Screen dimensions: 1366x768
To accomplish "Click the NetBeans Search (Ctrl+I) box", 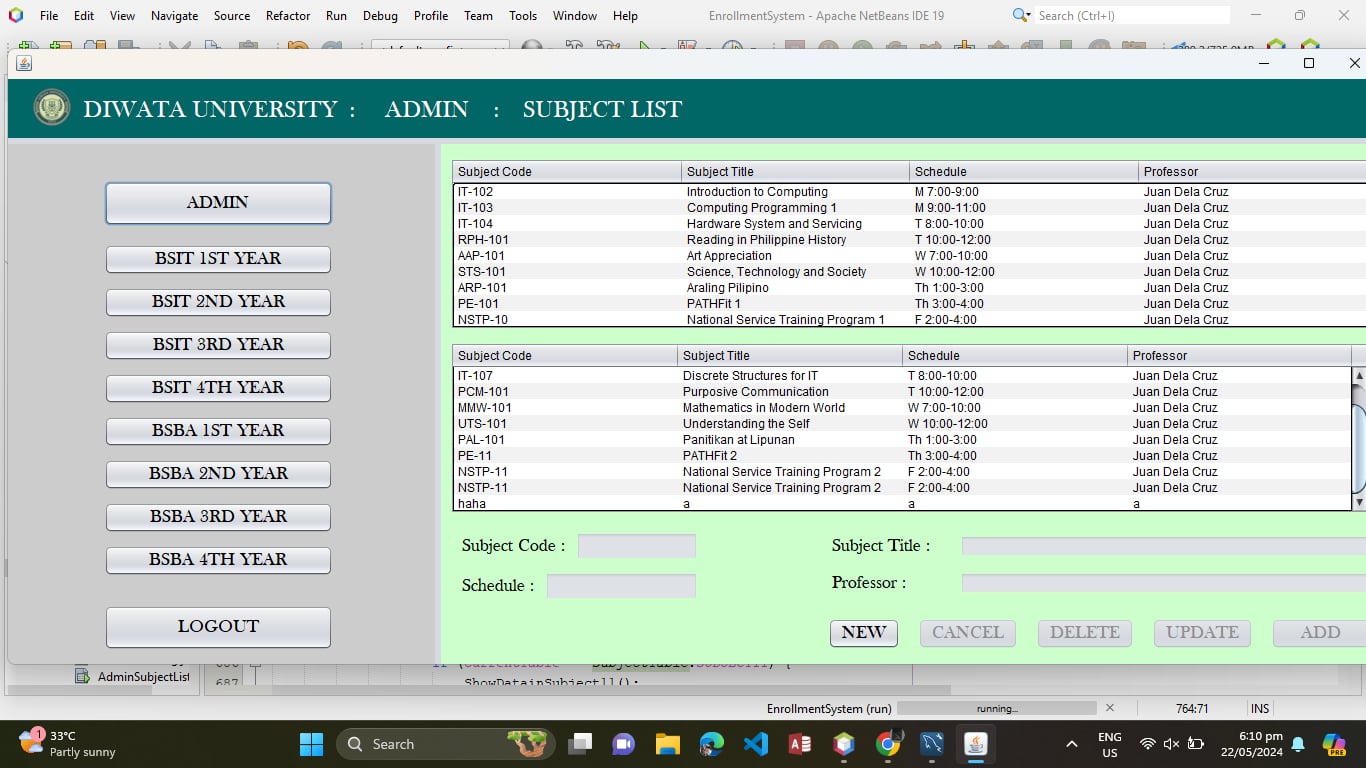I will pos(1132,15).
